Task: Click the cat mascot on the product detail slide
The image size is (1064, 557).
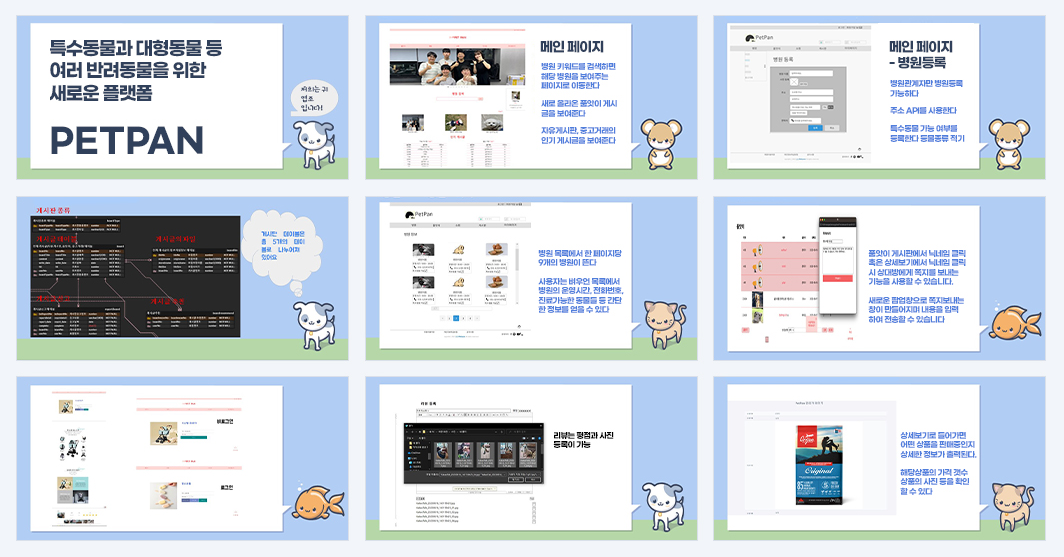Action: 1013,506
